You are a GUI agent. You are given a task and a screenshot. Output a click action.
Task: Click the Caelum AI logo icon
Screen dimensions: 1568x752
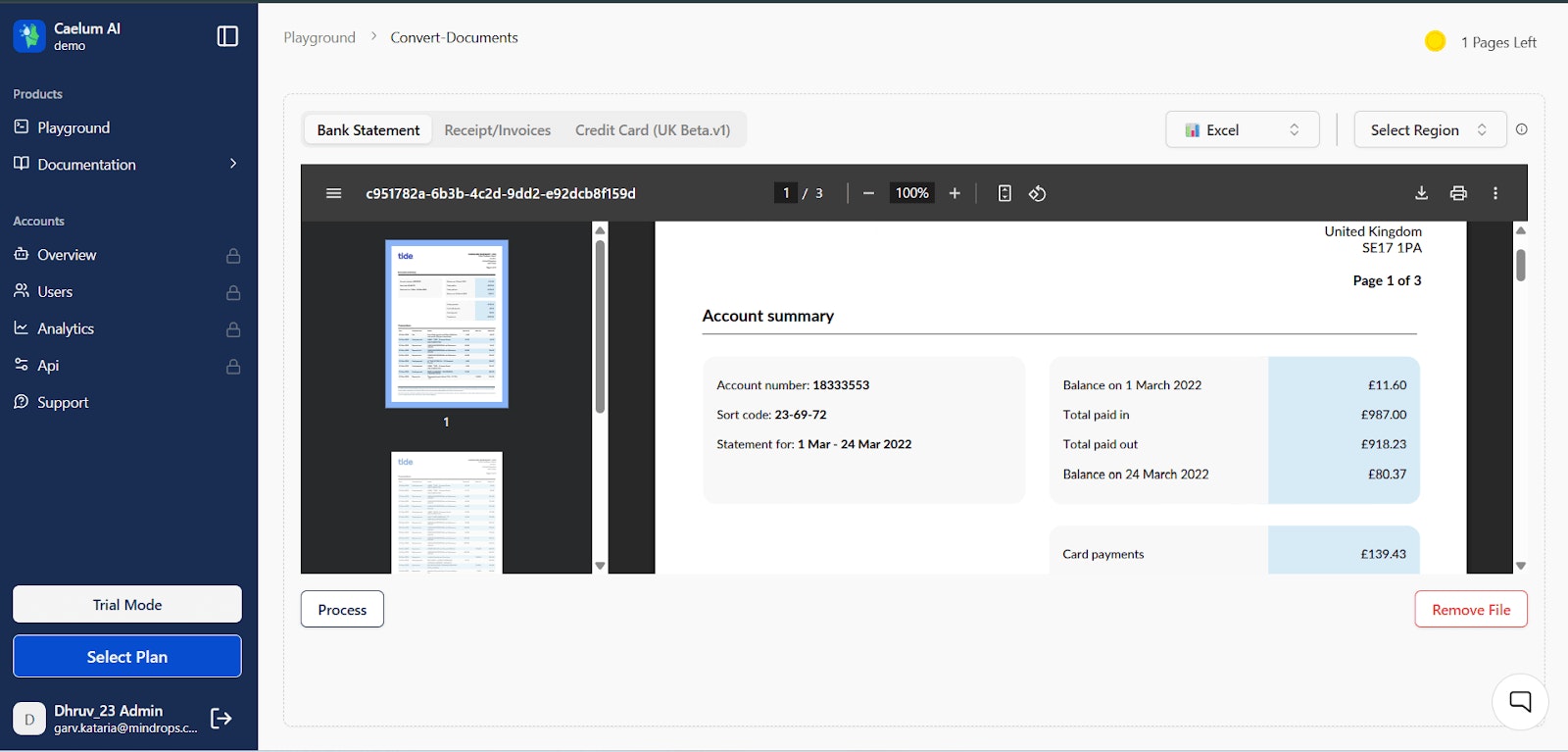click(29, 36)
